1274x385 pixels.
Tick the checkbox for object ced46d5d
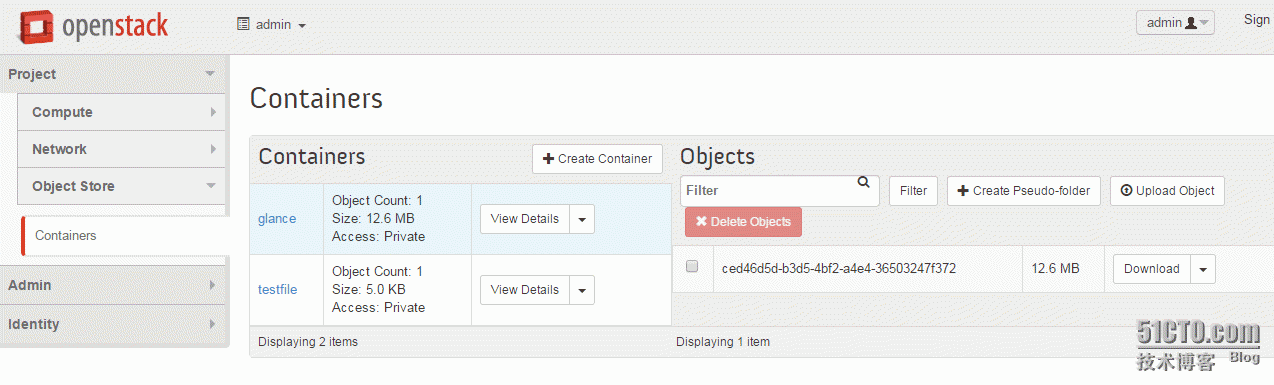[691, 267]
